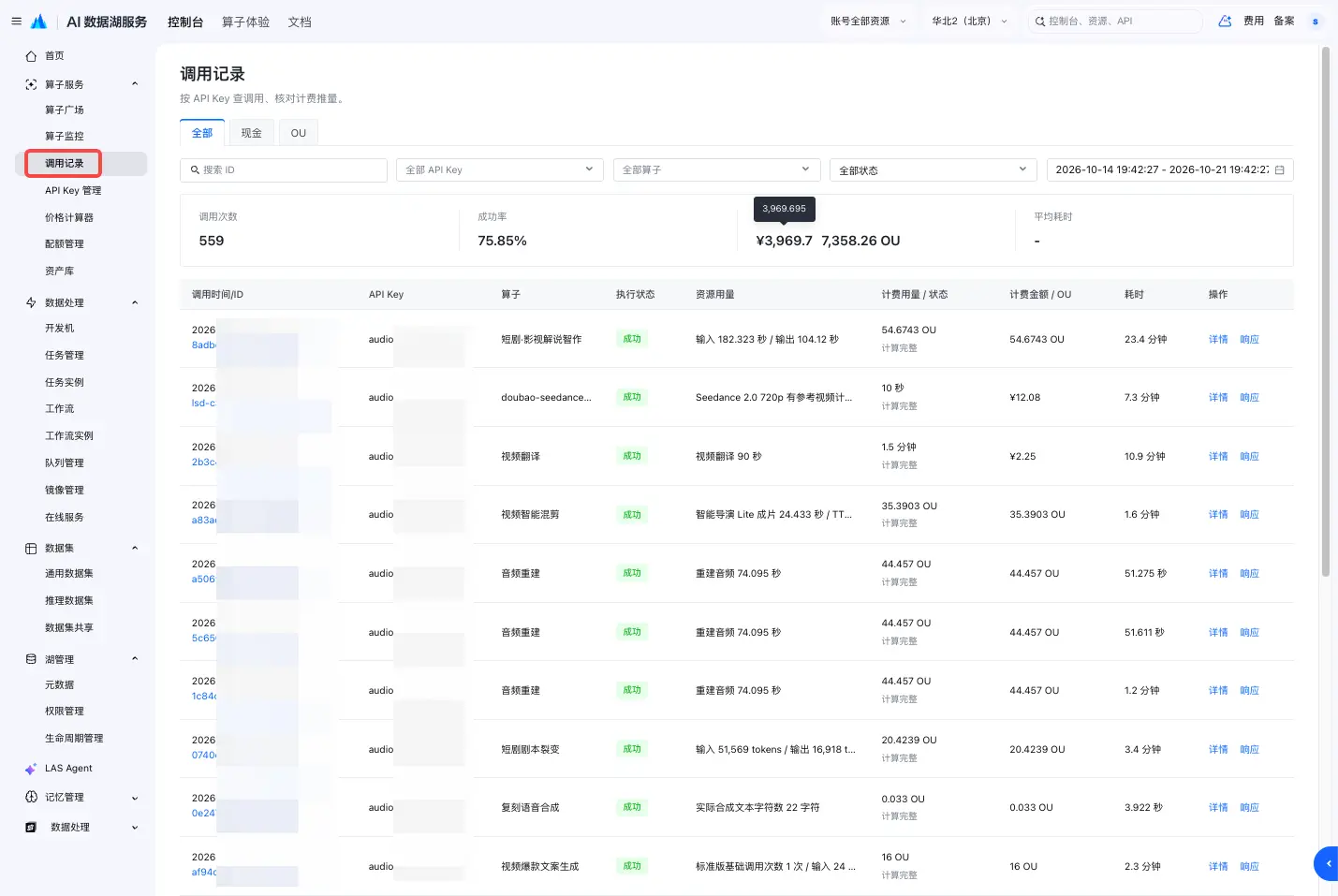
Task: Select the 全部 tab
Action: 202,133
